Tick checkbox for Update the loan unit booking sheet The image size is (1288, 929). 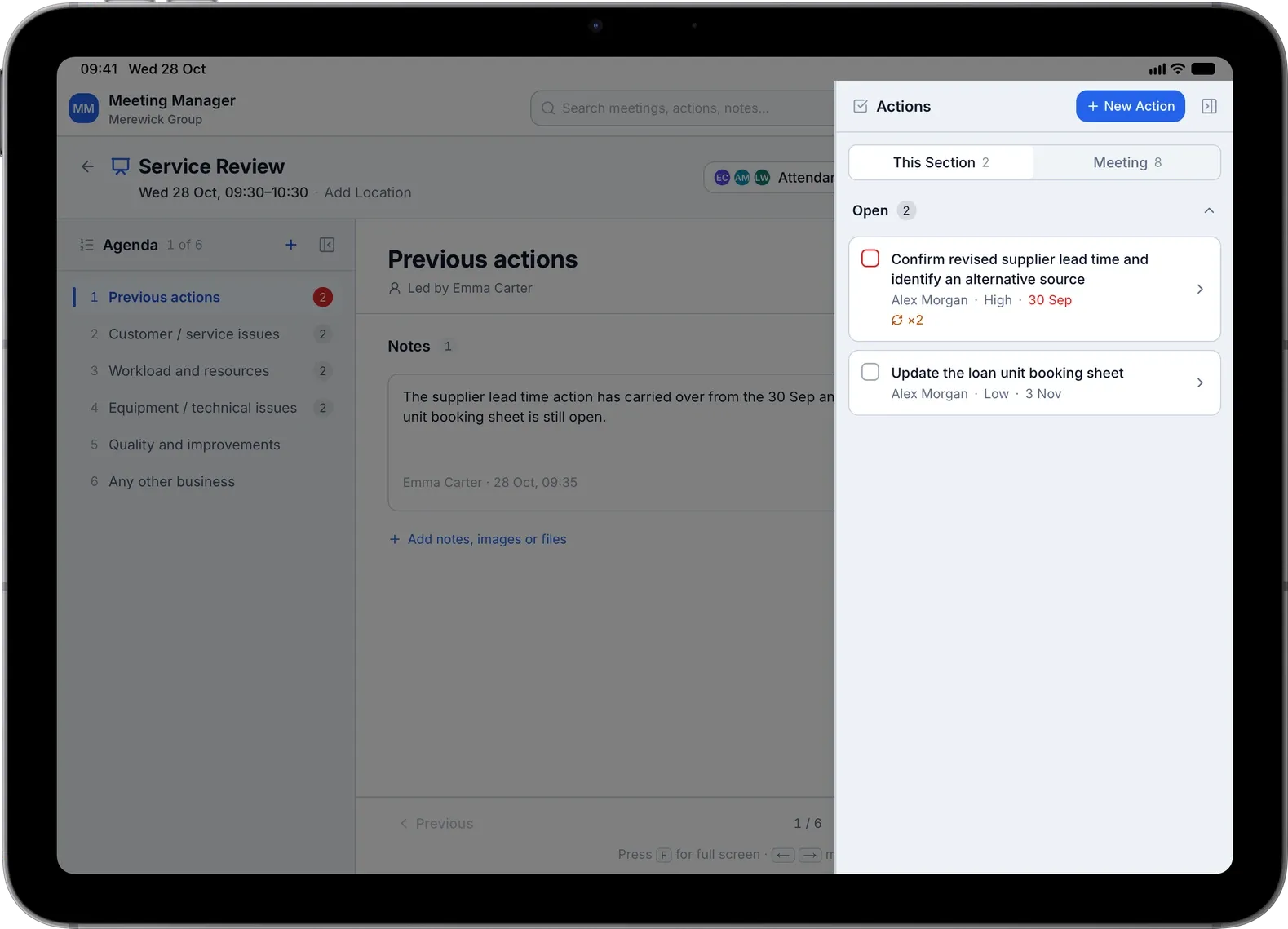pos(870,372)
